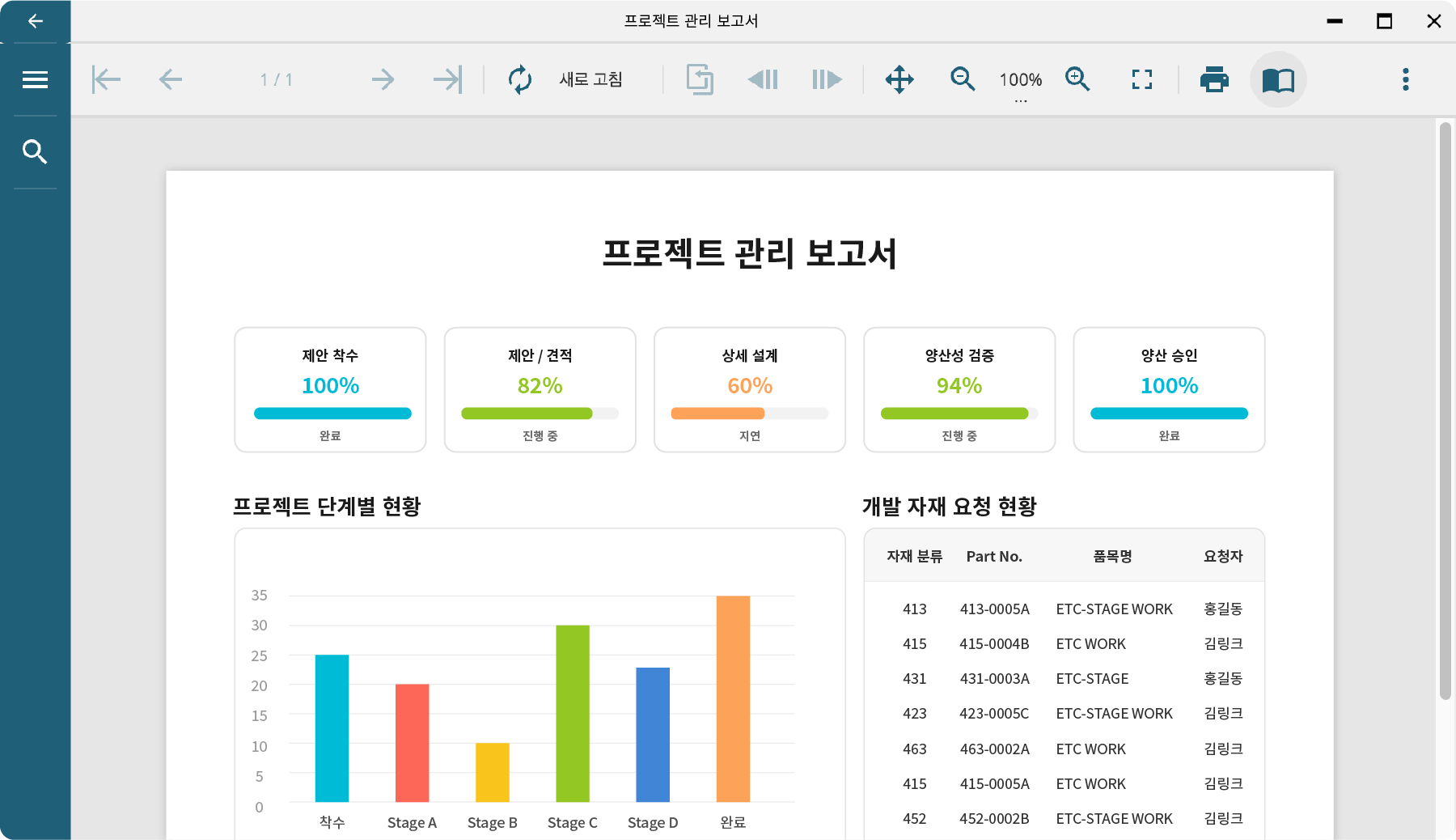The width and height of the screenshot is (1456, 840).
Task: Open the search panel from sidebar
Action: (x=35, y=151)
